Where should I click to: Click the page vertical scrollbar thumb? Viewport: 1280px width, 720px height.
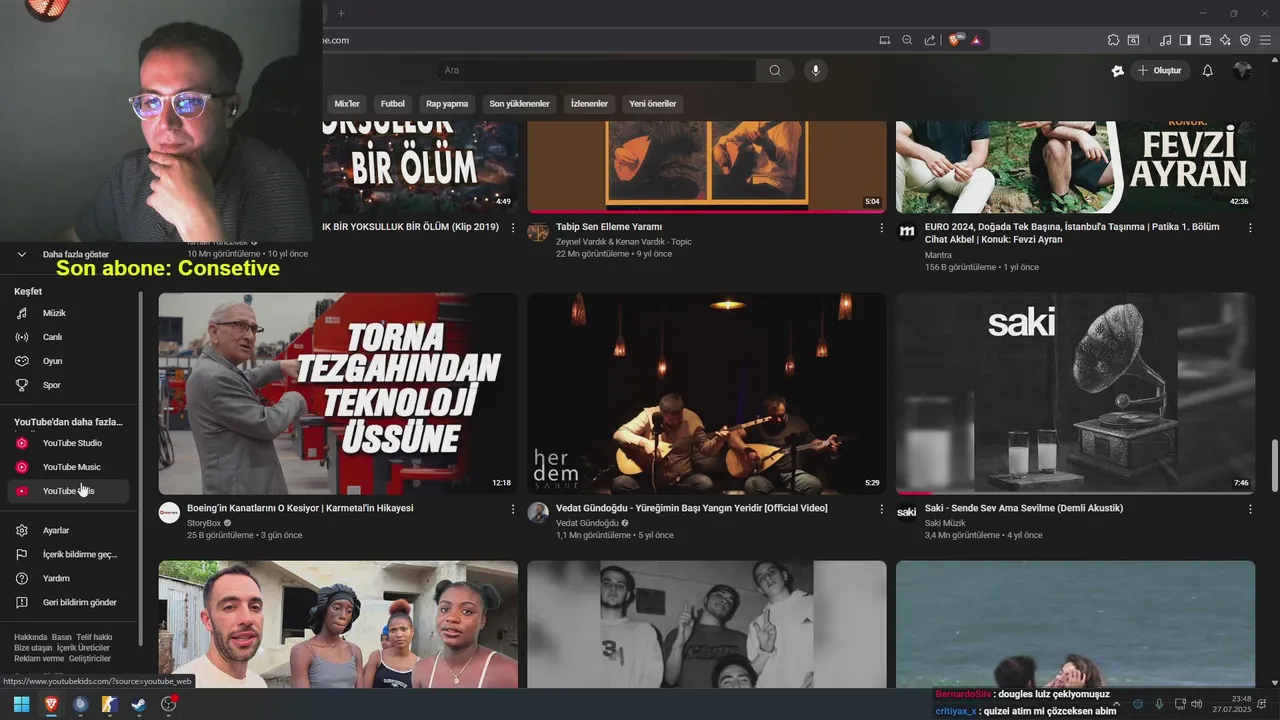(1274, 465)
